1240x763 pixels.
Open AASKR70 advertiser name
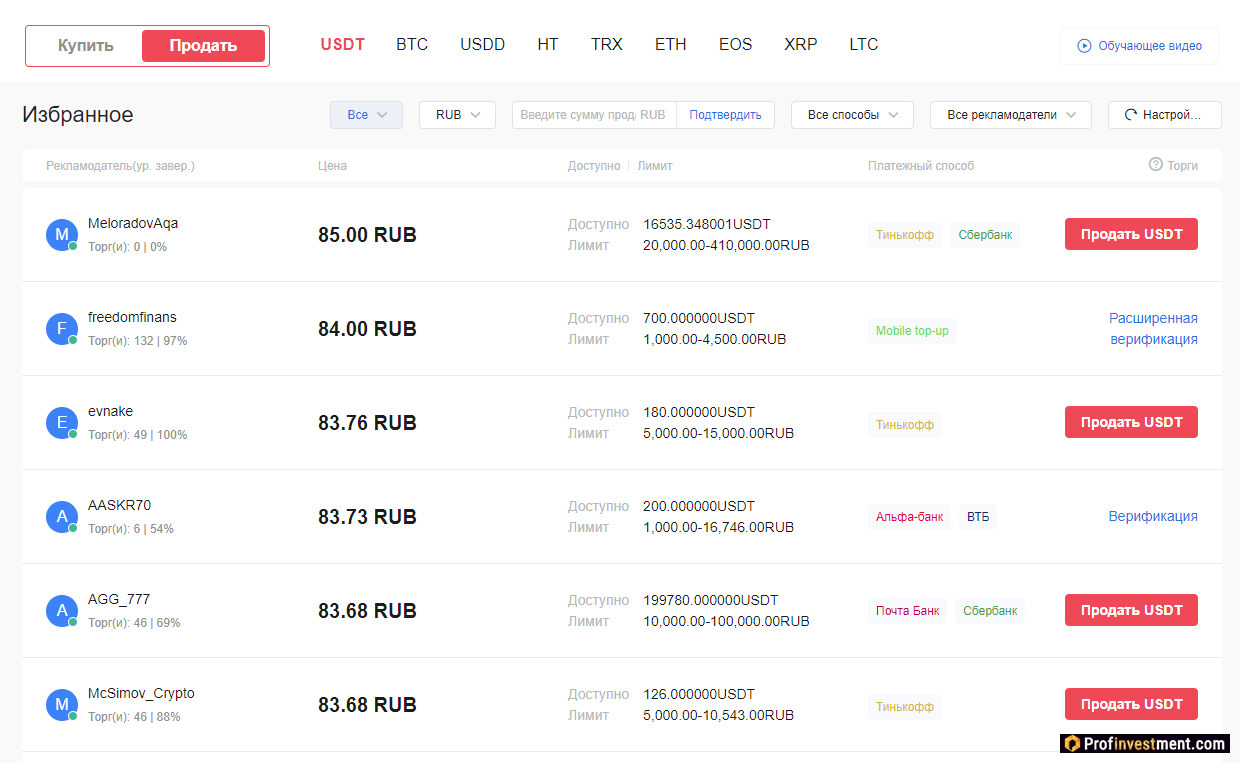tap(120, 506)
